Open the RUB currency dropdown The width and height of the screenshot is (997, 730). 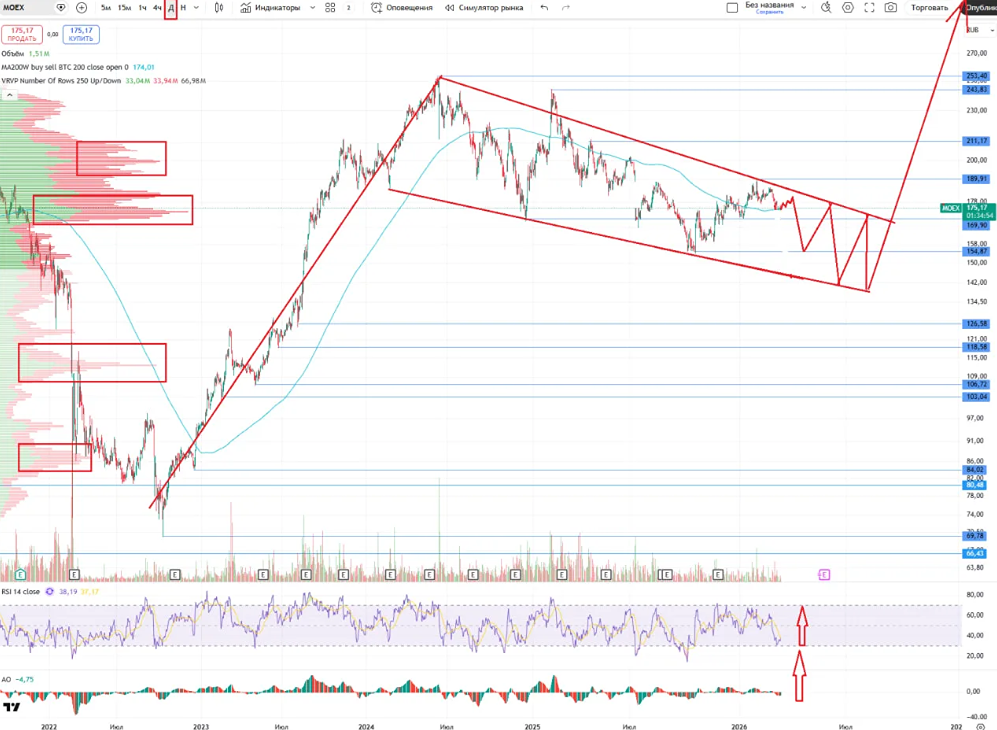(980, 30)
